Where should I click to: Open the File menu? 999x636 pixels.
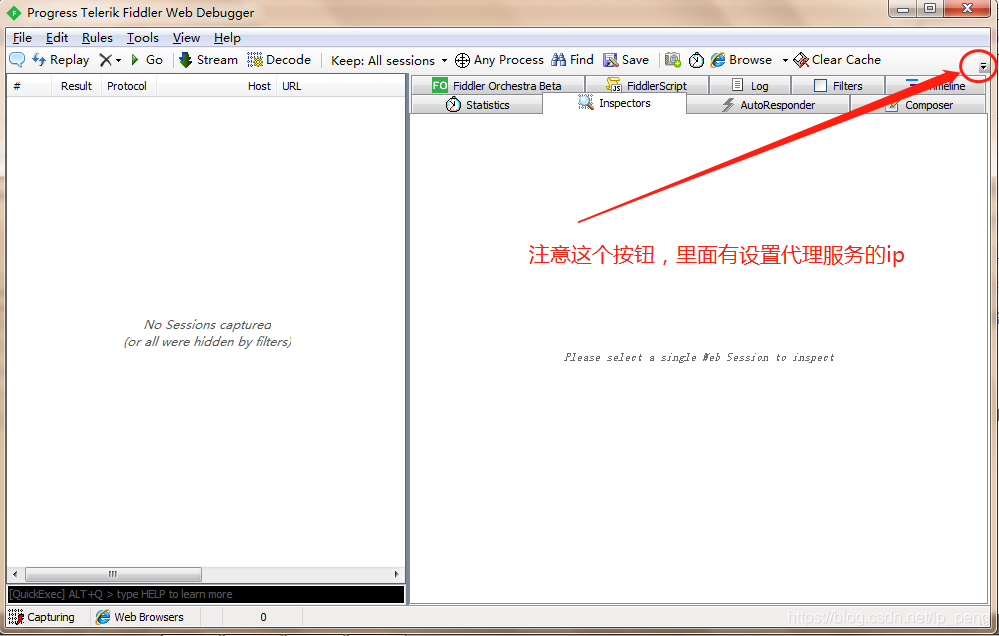[x=22, y=38]
